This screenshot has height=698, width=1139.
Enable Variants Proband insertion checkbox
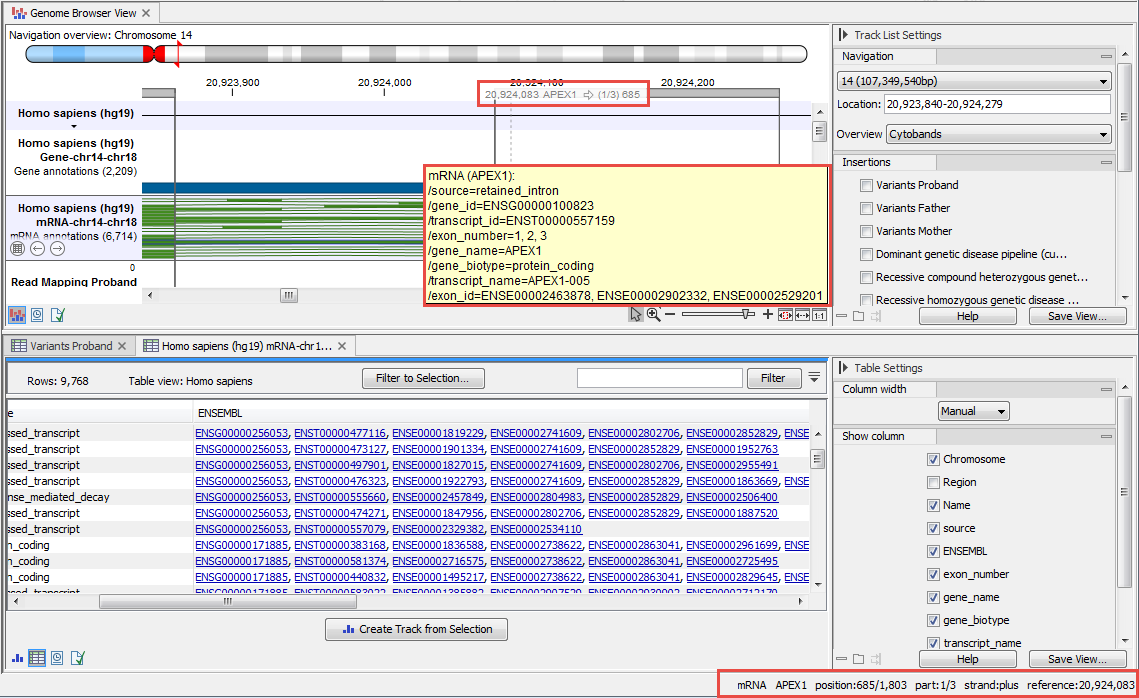pyautogui.click(x=866, y=185)
